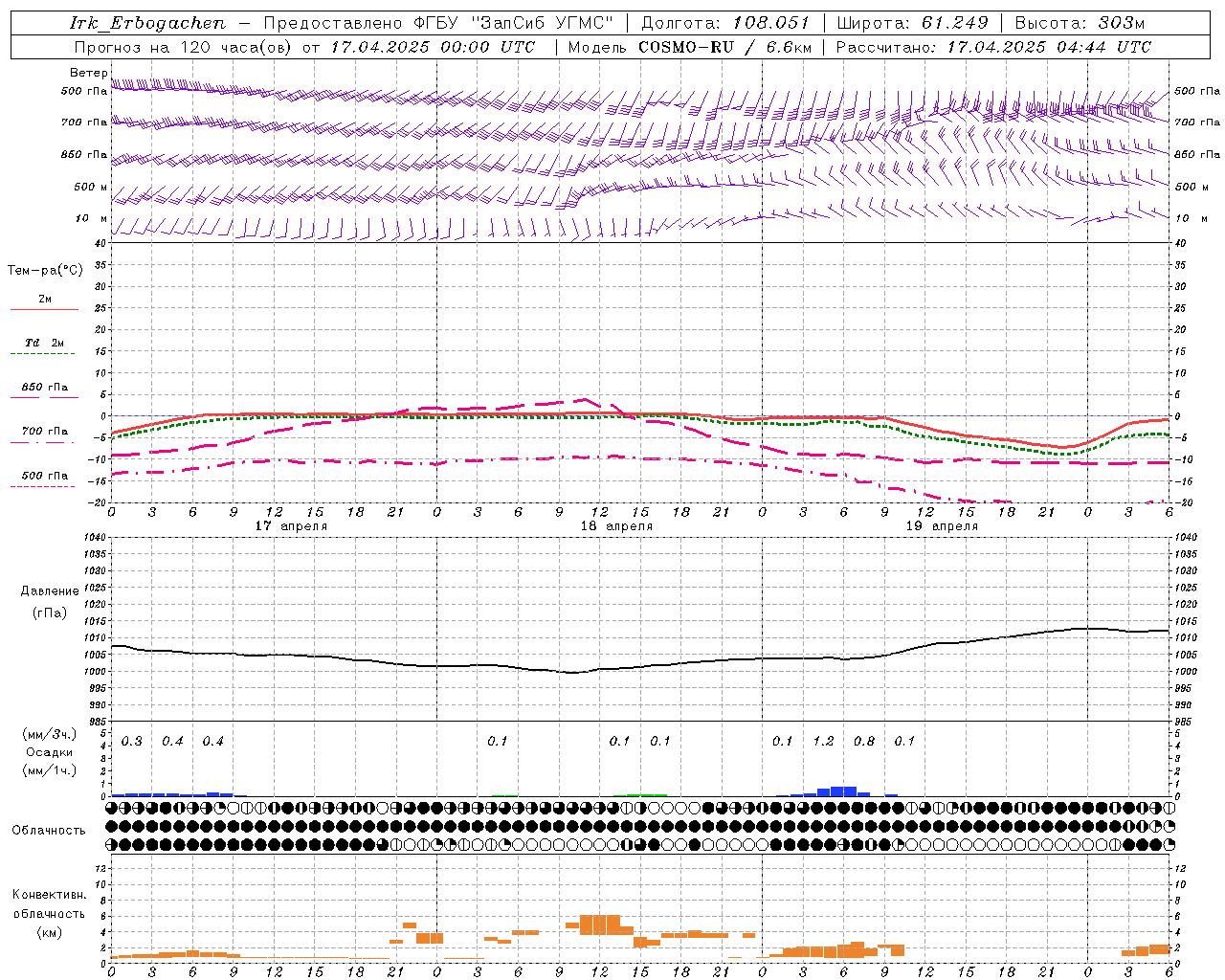
Task: Click the 'Конвективн.' convective cloud label
Action: (49, 895)
